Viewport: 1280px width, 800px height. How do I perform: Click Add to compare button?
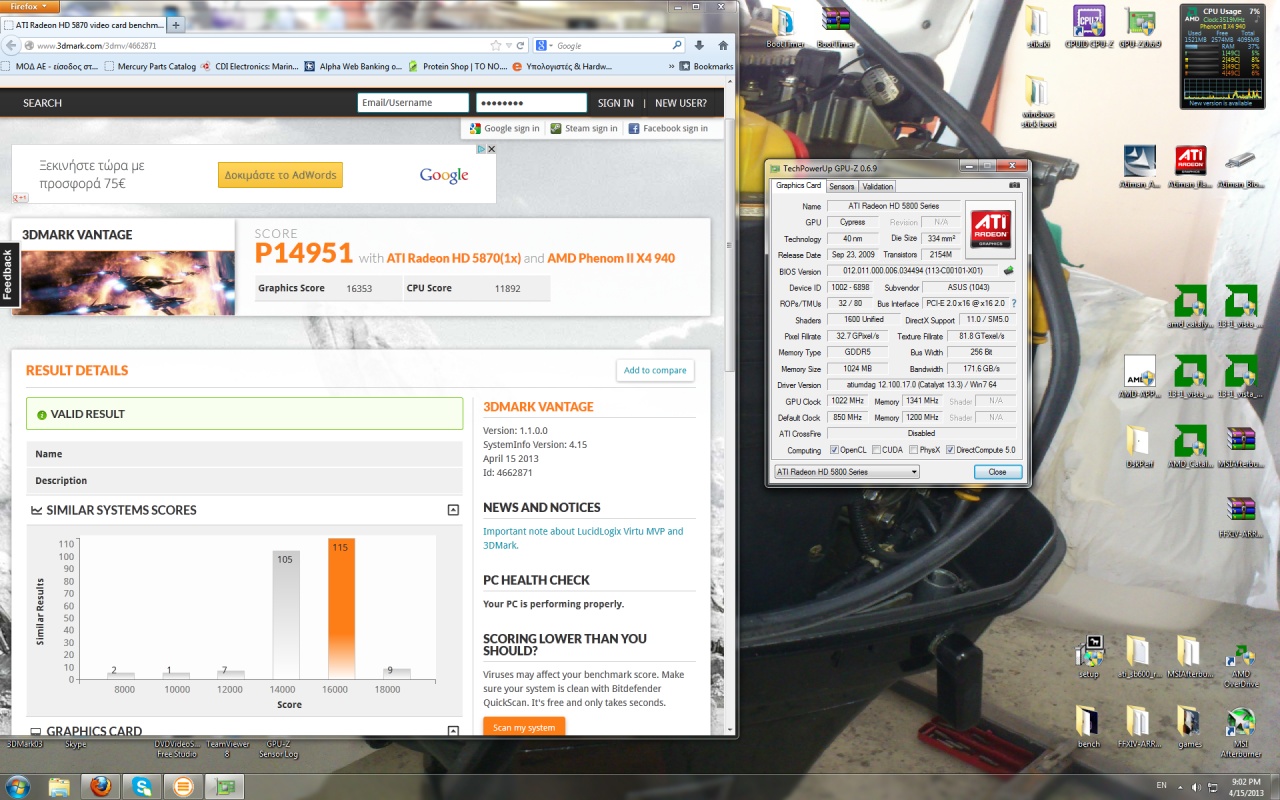click(655, 370)
